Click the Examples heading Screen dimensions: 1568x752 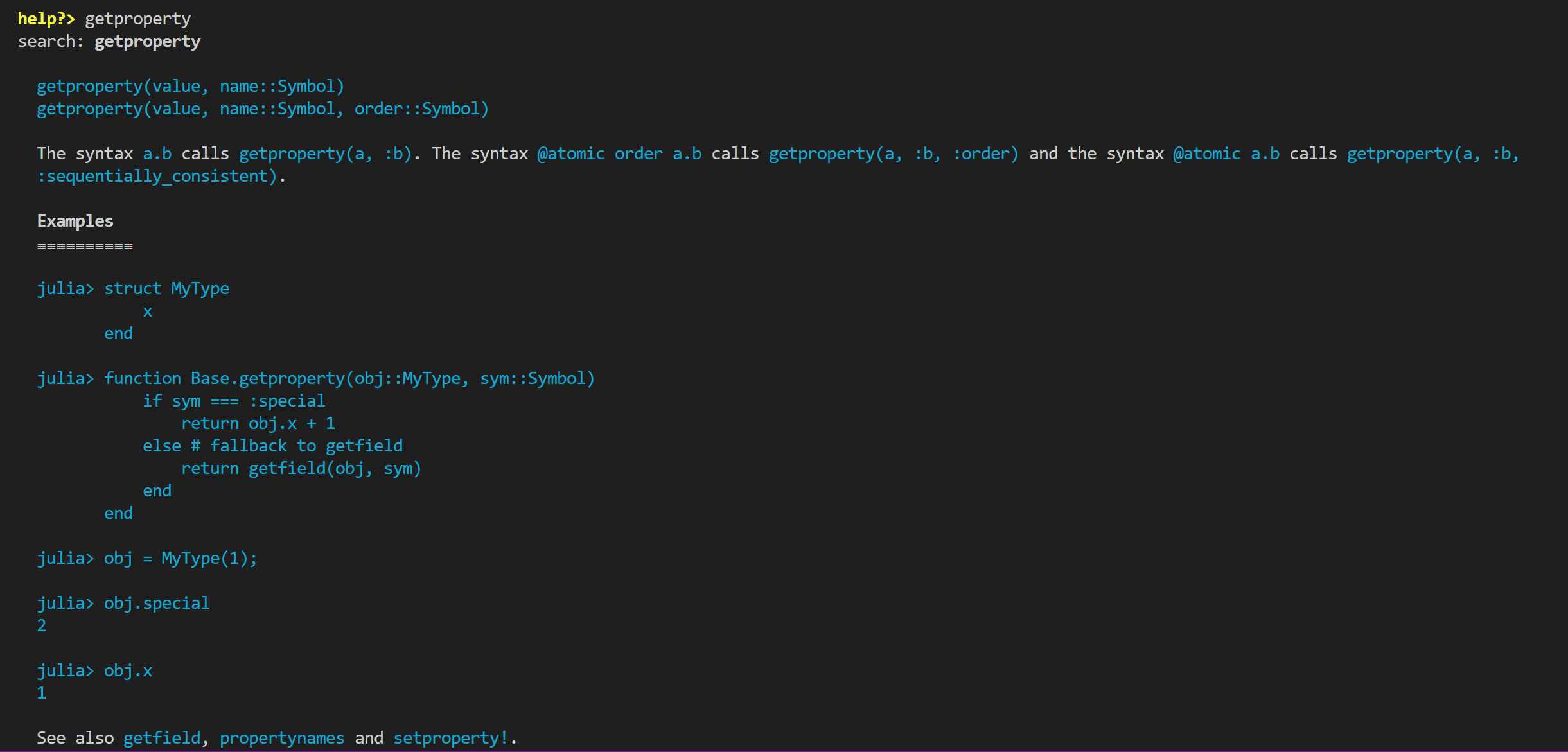[75, 221]
